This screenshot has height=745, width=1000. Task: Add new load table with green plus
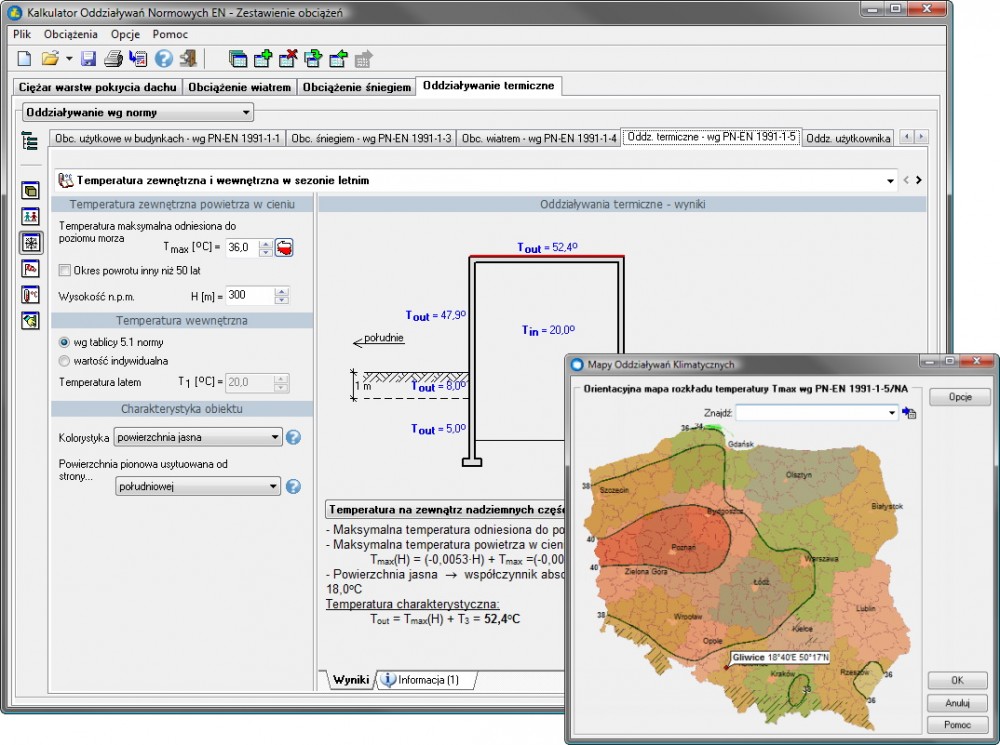pos(263,59)
